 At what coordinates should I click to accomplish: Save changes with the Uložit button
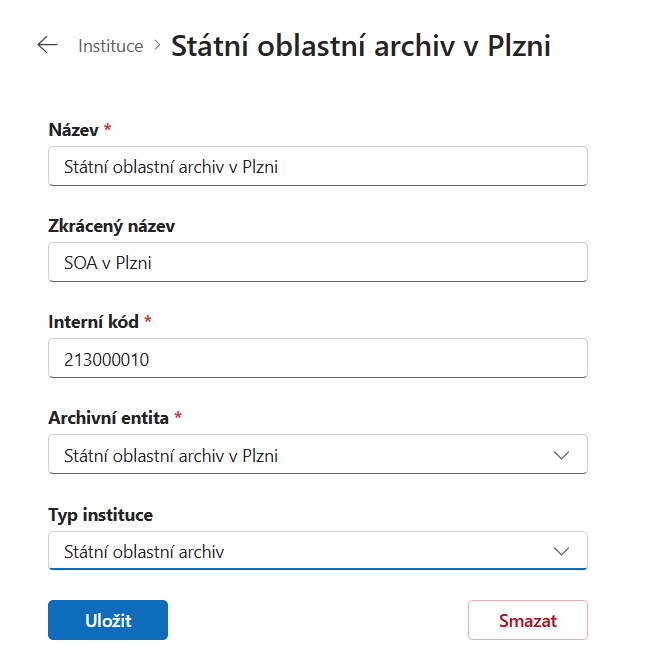click(x=108, y=620)
